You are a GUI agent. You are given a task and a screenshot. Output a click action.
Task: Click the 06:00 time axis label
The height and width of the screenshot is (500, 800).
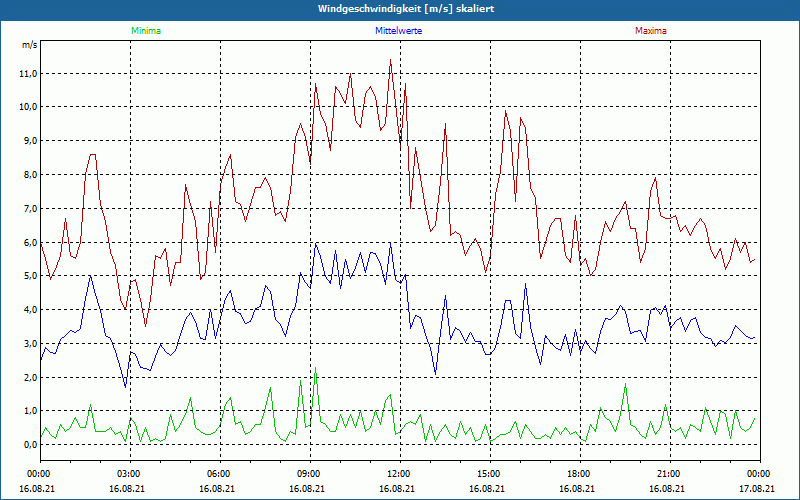220,474
